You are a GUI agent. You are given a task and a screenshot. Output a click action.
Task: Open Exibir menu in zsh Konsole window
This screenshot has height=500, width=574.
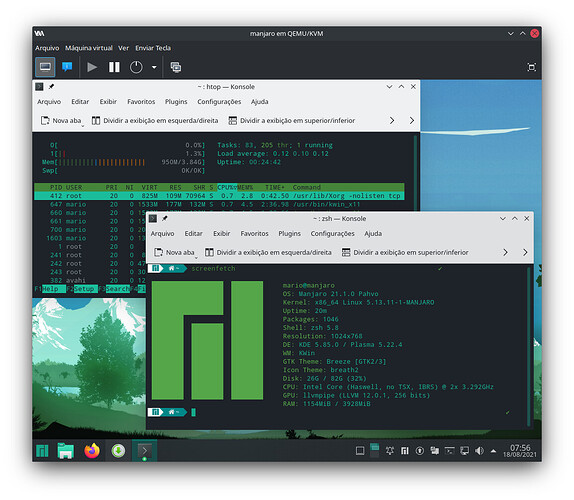point(222,233)
